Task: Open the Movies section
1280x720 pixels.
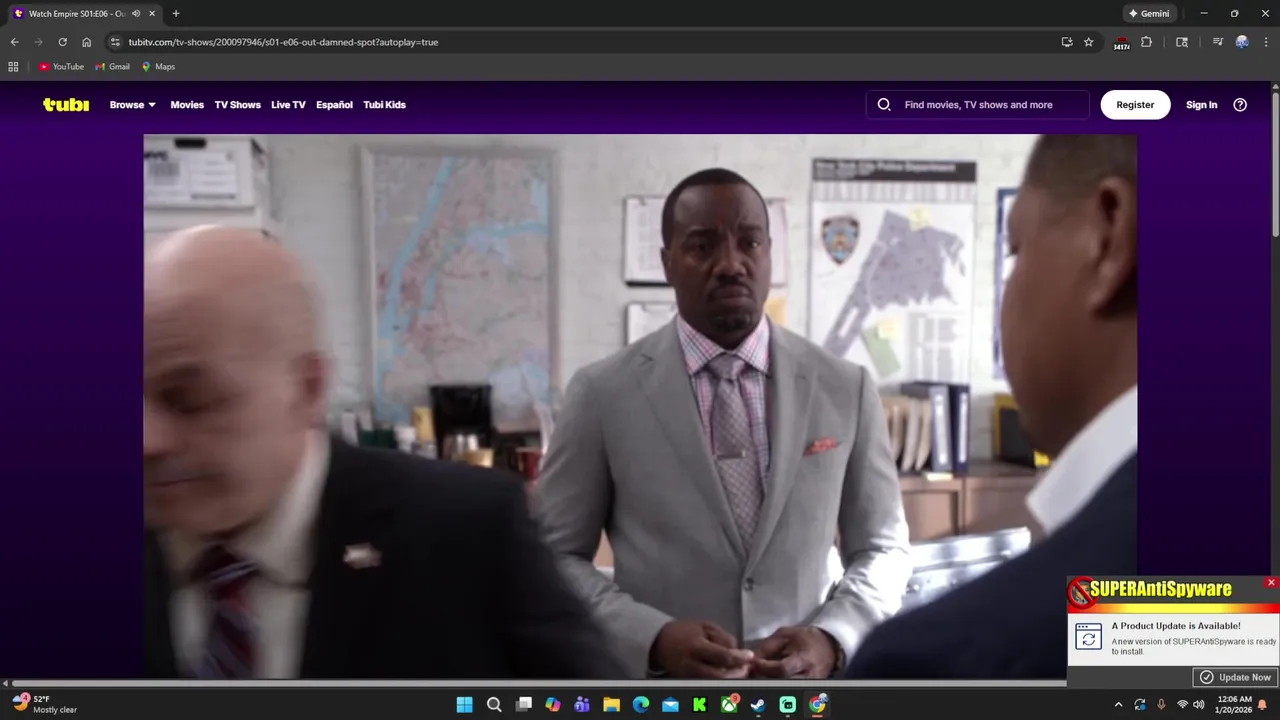Action: click(x=187, y=105)
